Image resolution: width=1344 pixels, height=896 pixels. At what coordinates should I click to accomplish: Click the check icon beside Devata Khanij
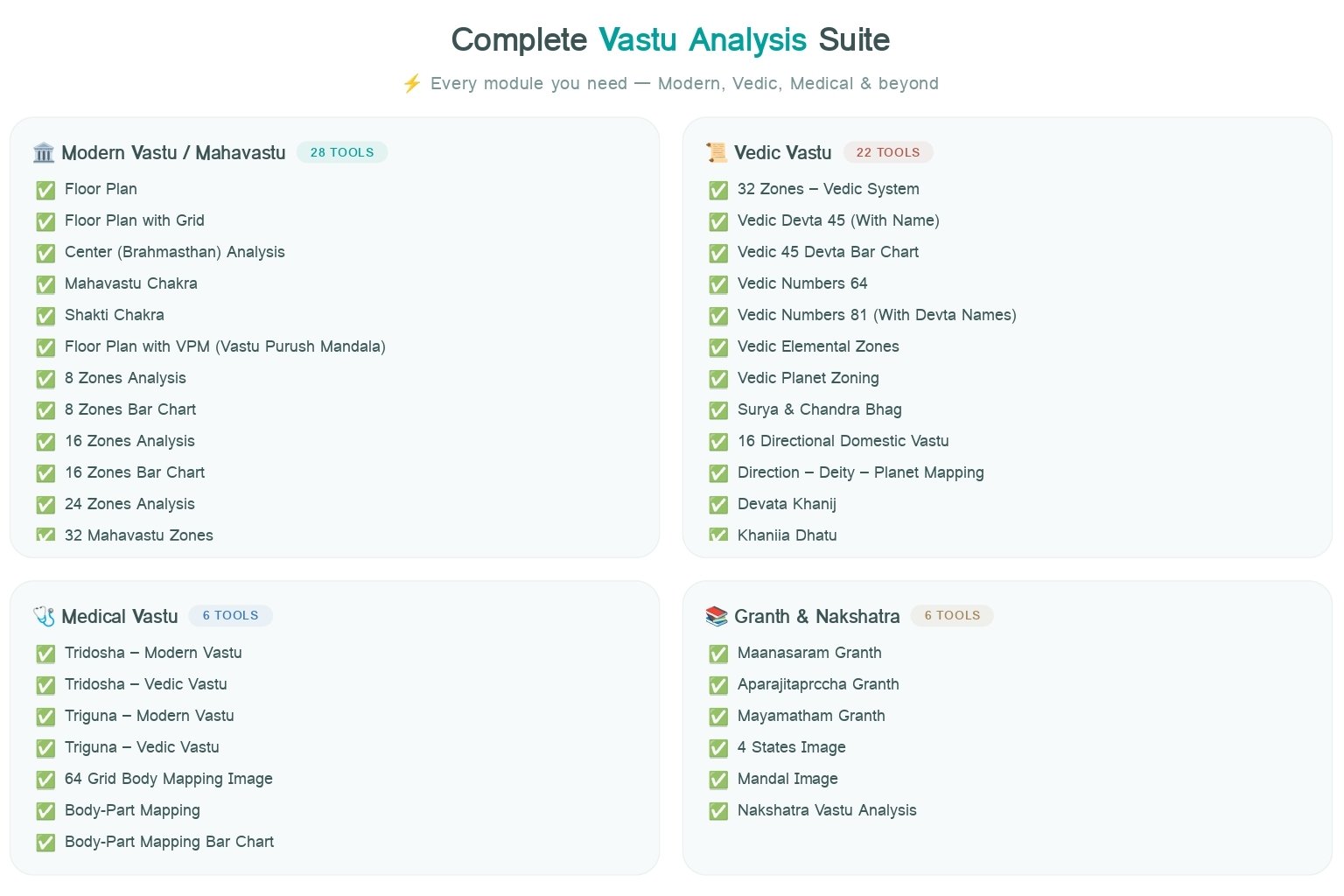[x=718, y=505]
